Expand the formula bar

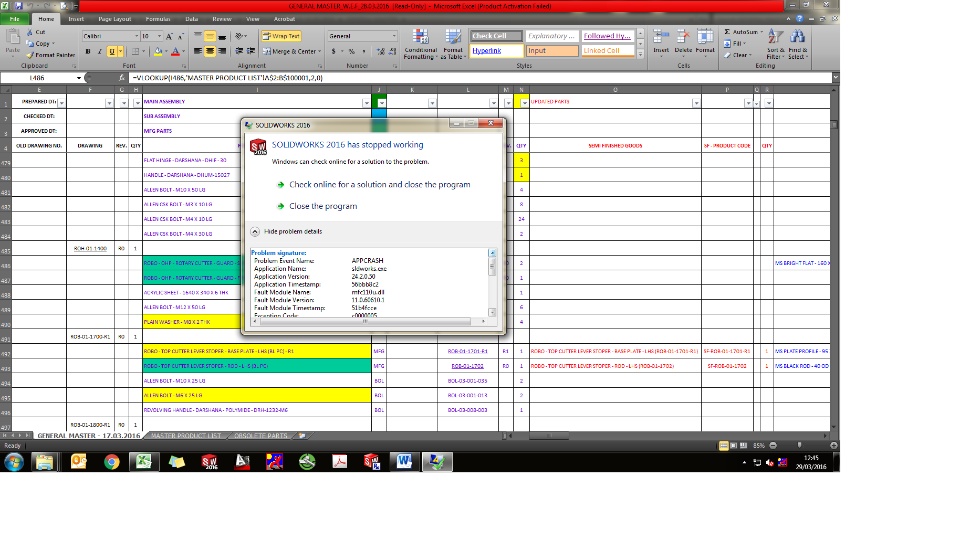pyautogui.click(x=835, y=78)
